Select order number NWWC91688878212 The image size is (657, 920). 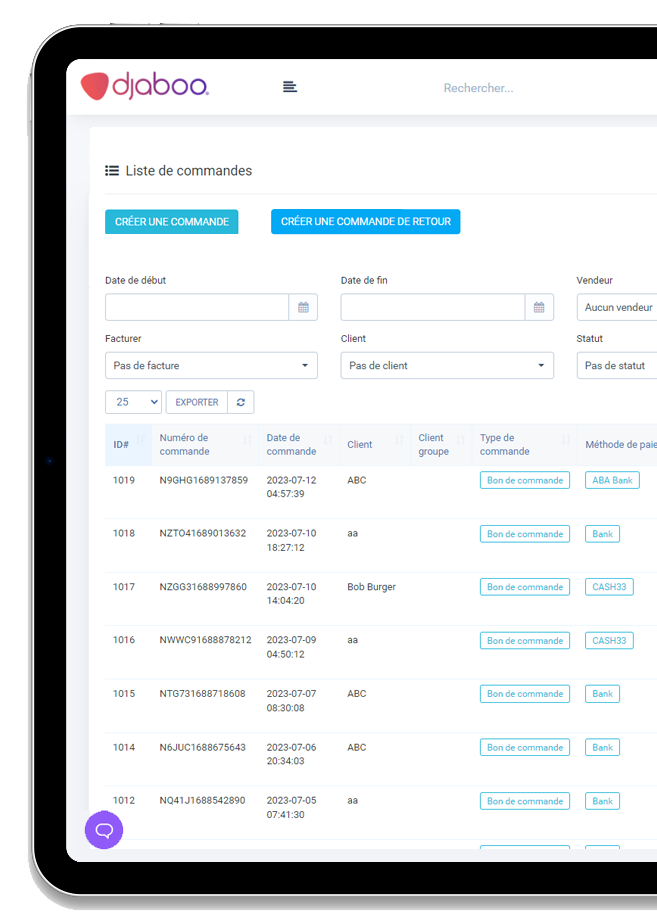pos(205,640)
